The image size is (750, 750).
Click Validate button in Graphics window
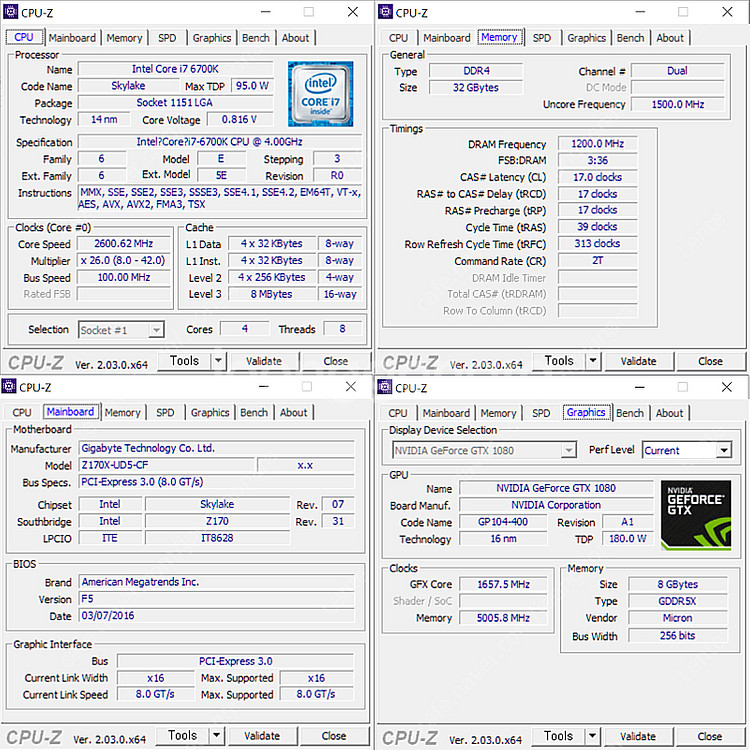[638, 736]
